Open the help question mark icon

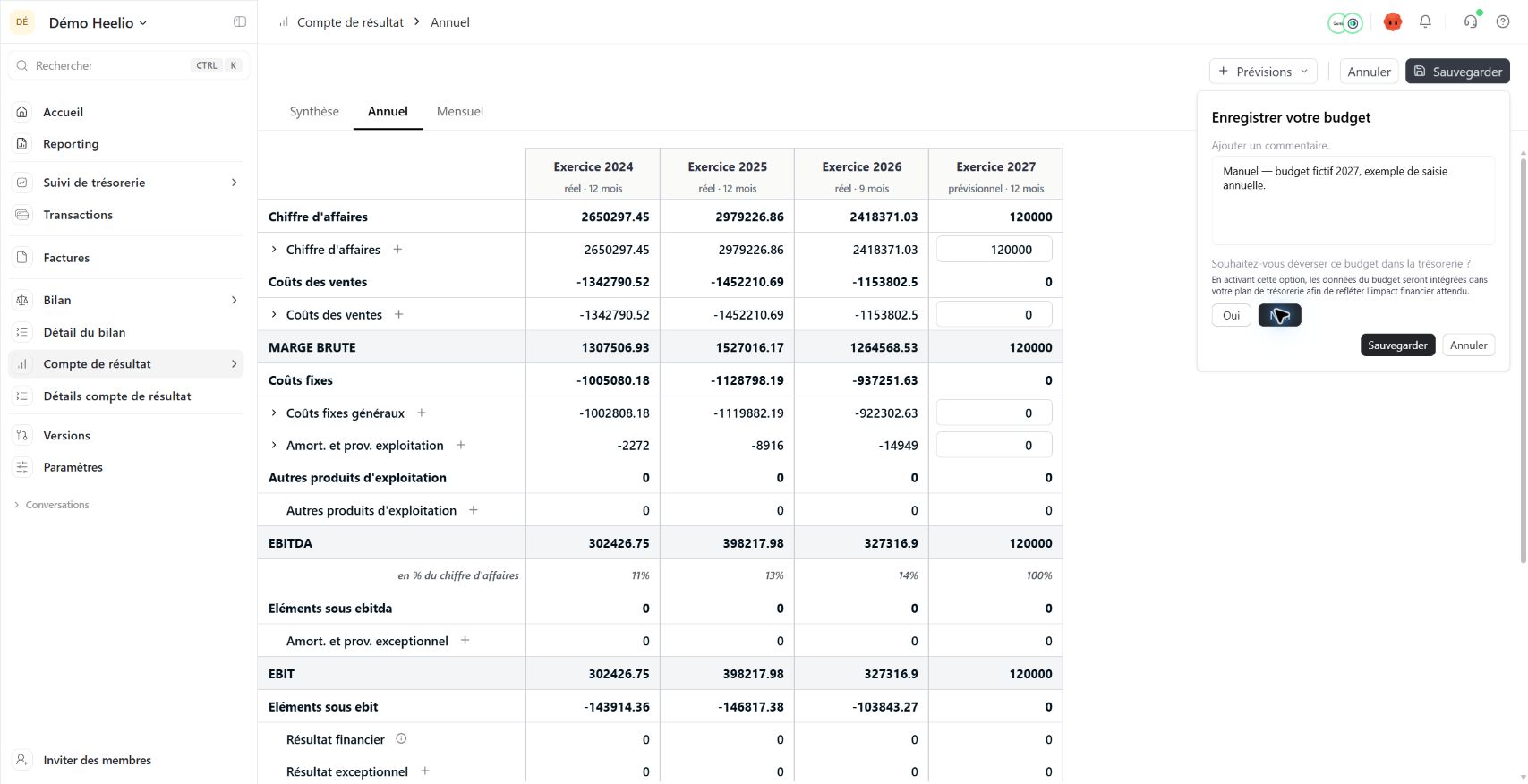pos(1503,21)
